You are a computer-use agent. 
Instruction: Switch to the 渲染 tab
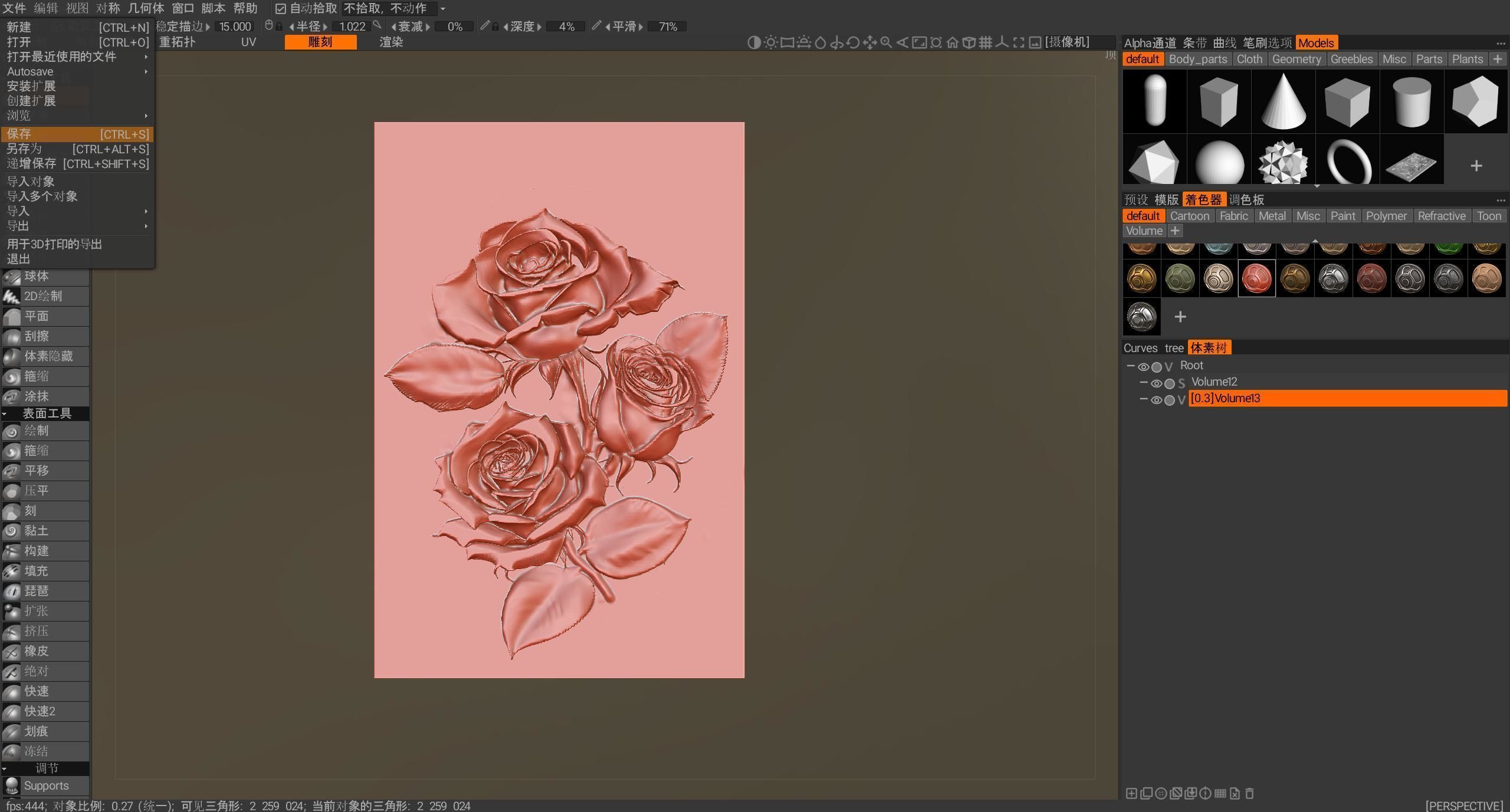[x=390, y=42]
